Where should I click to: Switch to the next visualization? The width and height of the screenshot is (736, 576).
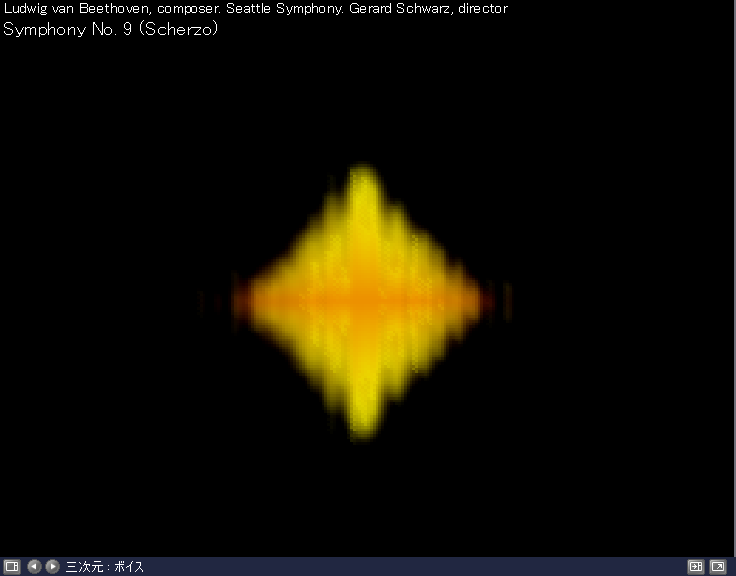click(x=52, y=566)
